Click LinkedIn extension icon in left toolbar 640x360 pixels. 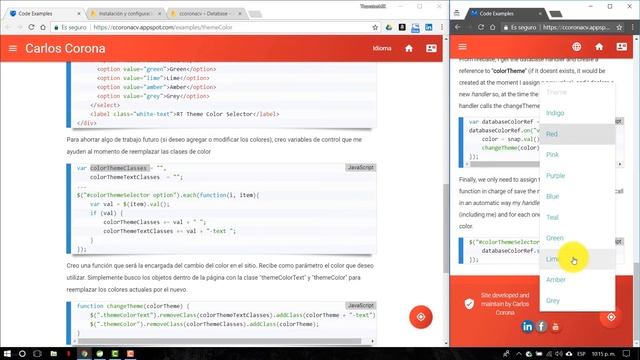click(429, 27)
